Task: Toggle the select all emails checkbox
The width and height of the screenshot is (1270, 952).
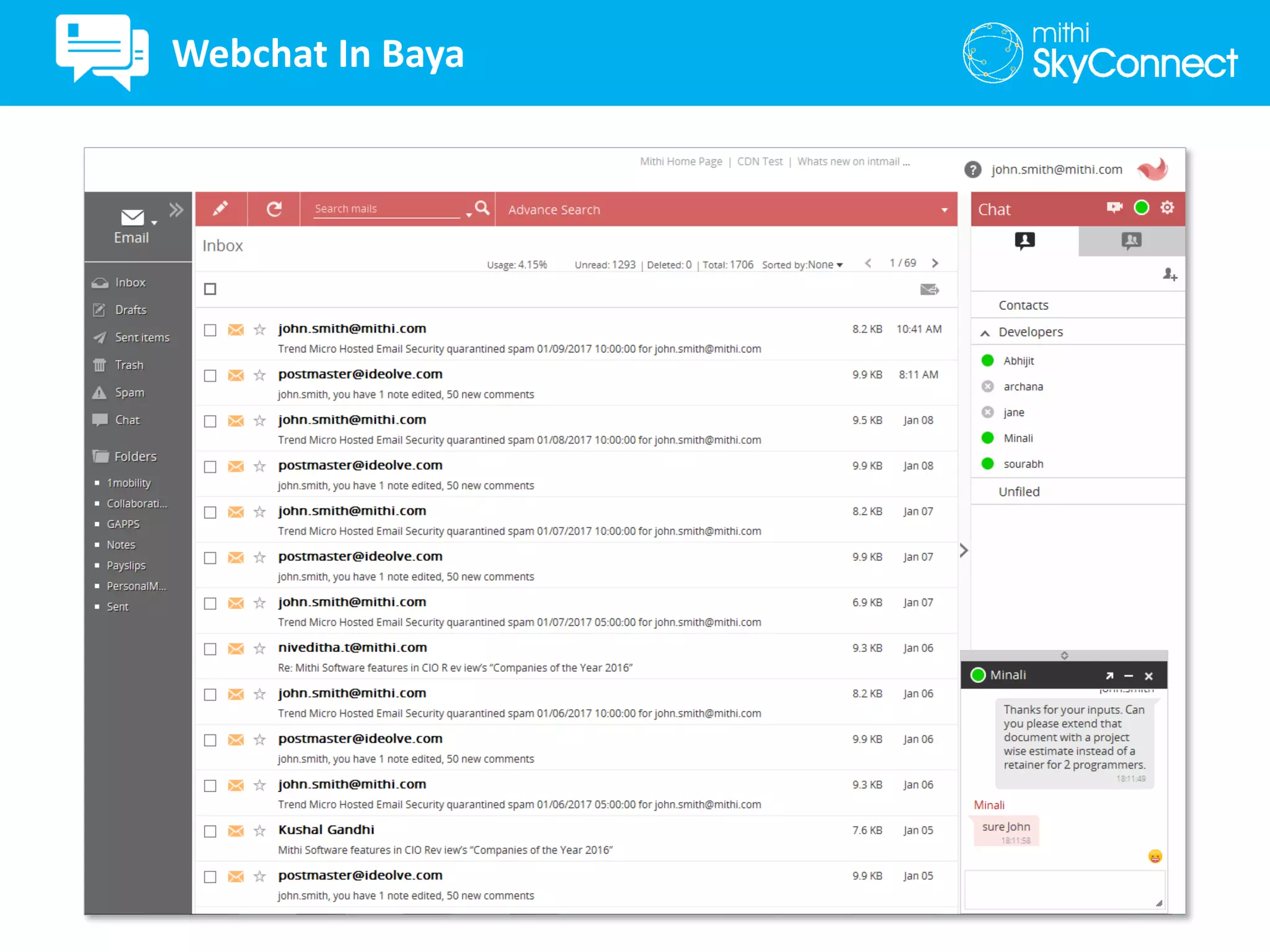Action: coord(210,289)
